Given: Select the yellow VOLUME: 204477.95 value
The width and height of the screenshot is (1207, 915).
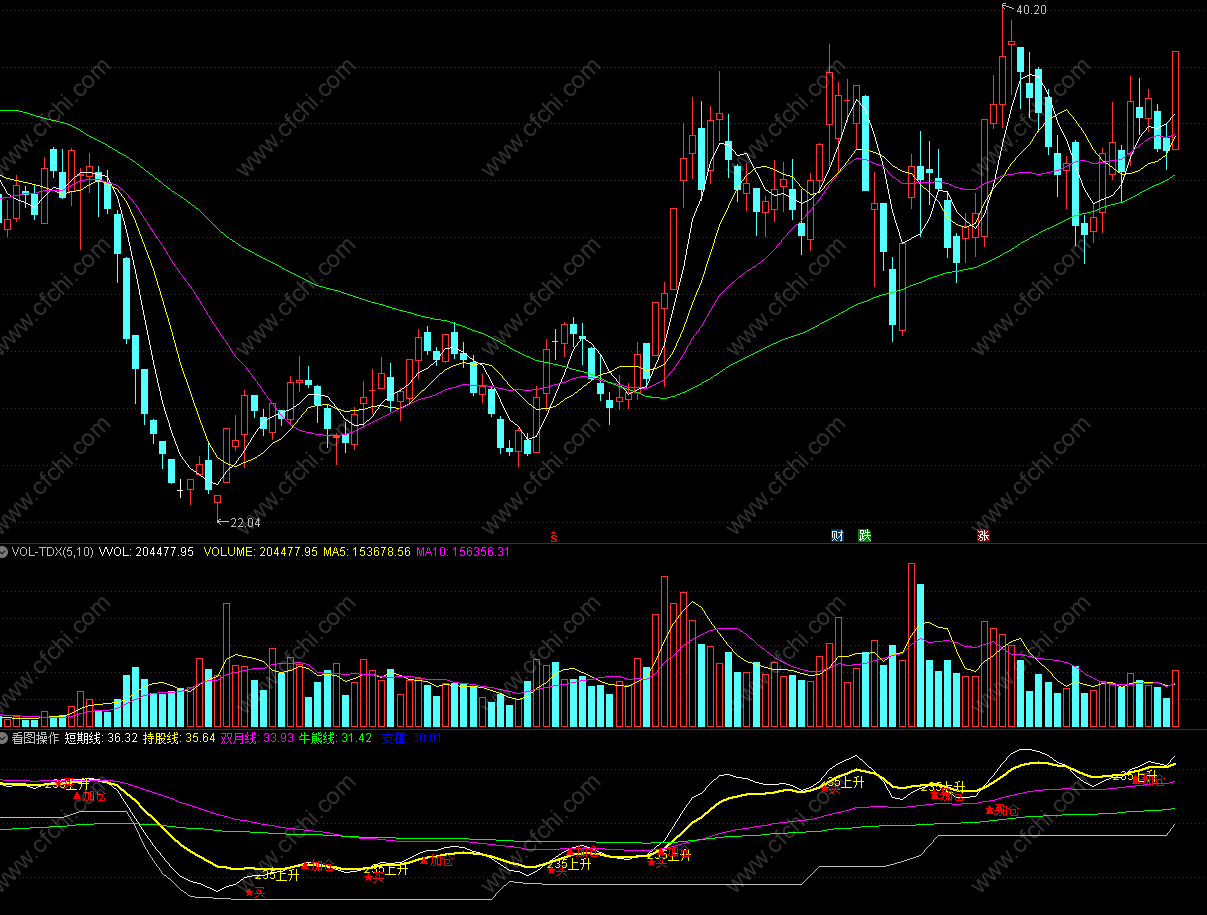Looking at the screenshot, I should (x=260, y=551).
